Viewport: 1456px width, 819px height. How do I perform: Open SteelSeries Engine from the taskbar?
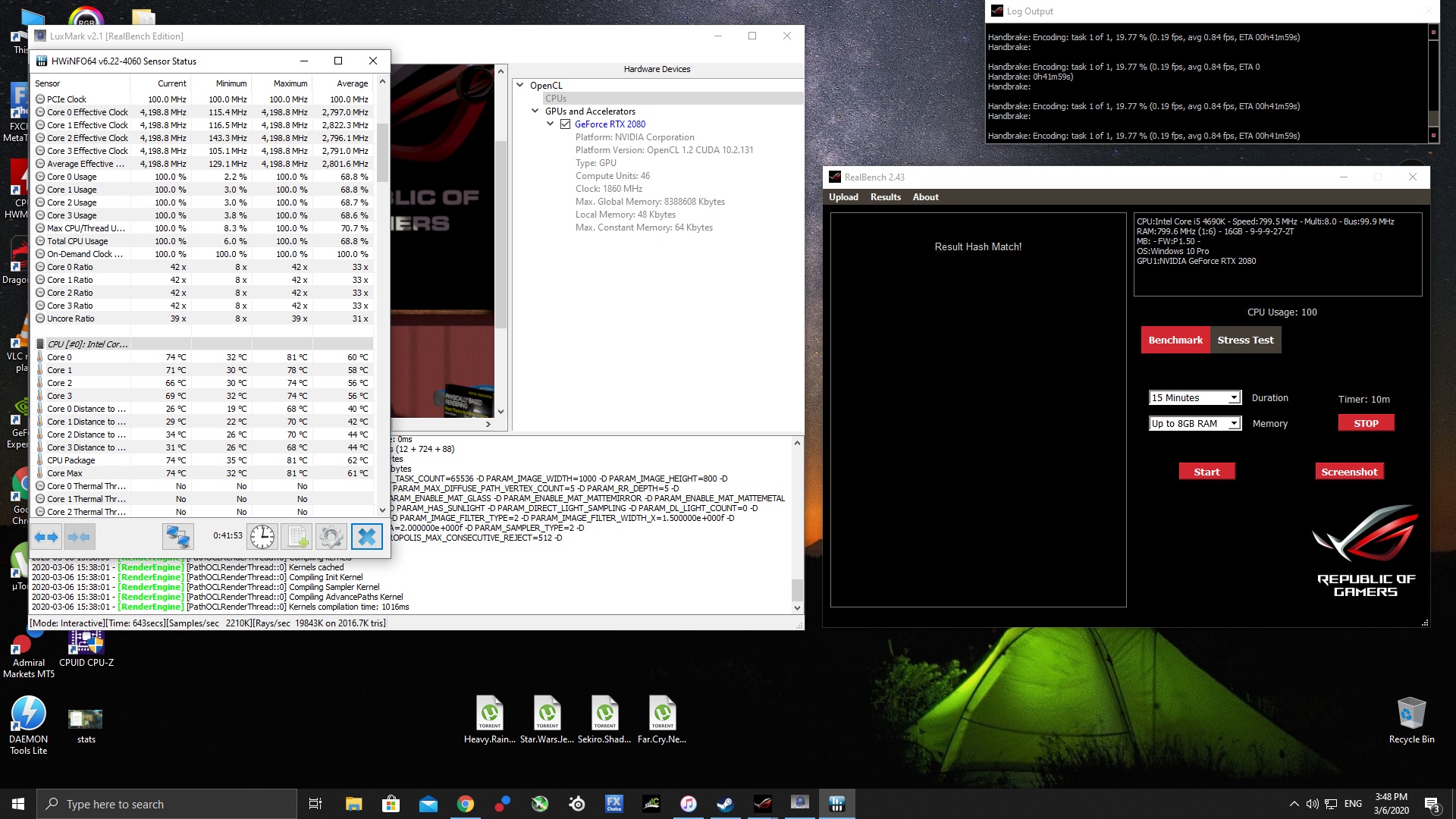point(577,804)
